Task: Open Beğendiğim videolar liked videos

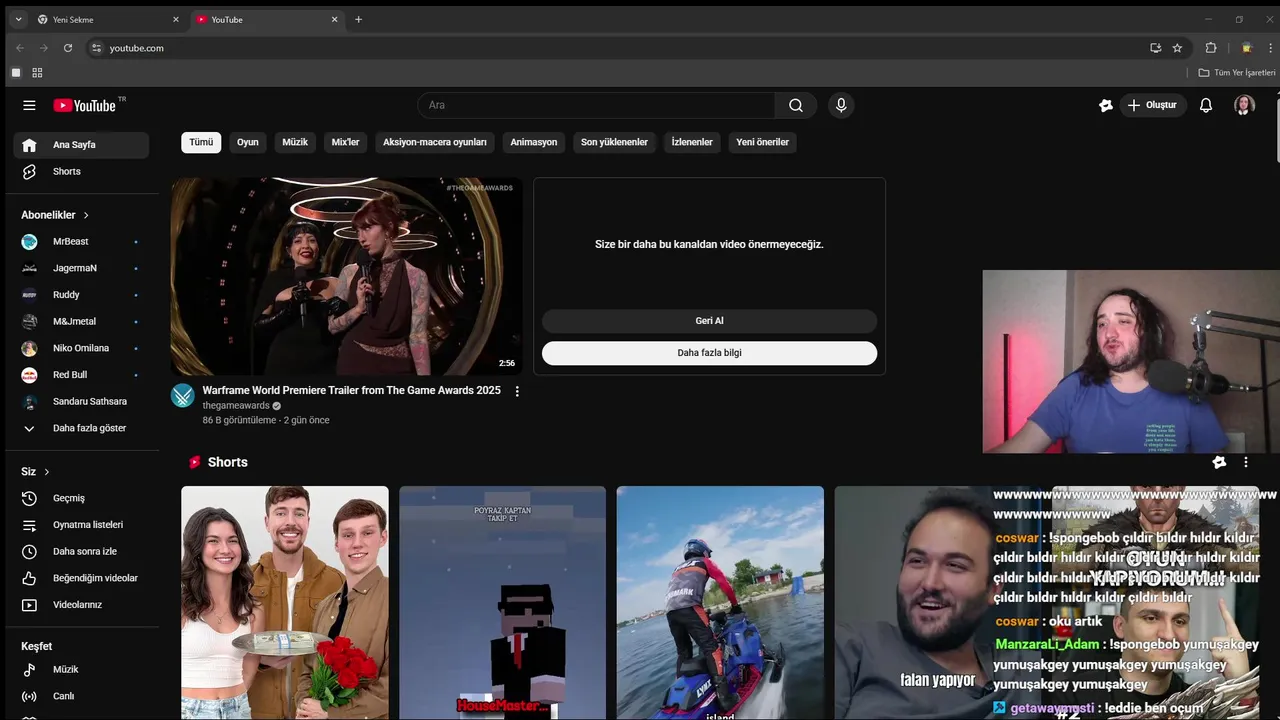Action: 81,578
